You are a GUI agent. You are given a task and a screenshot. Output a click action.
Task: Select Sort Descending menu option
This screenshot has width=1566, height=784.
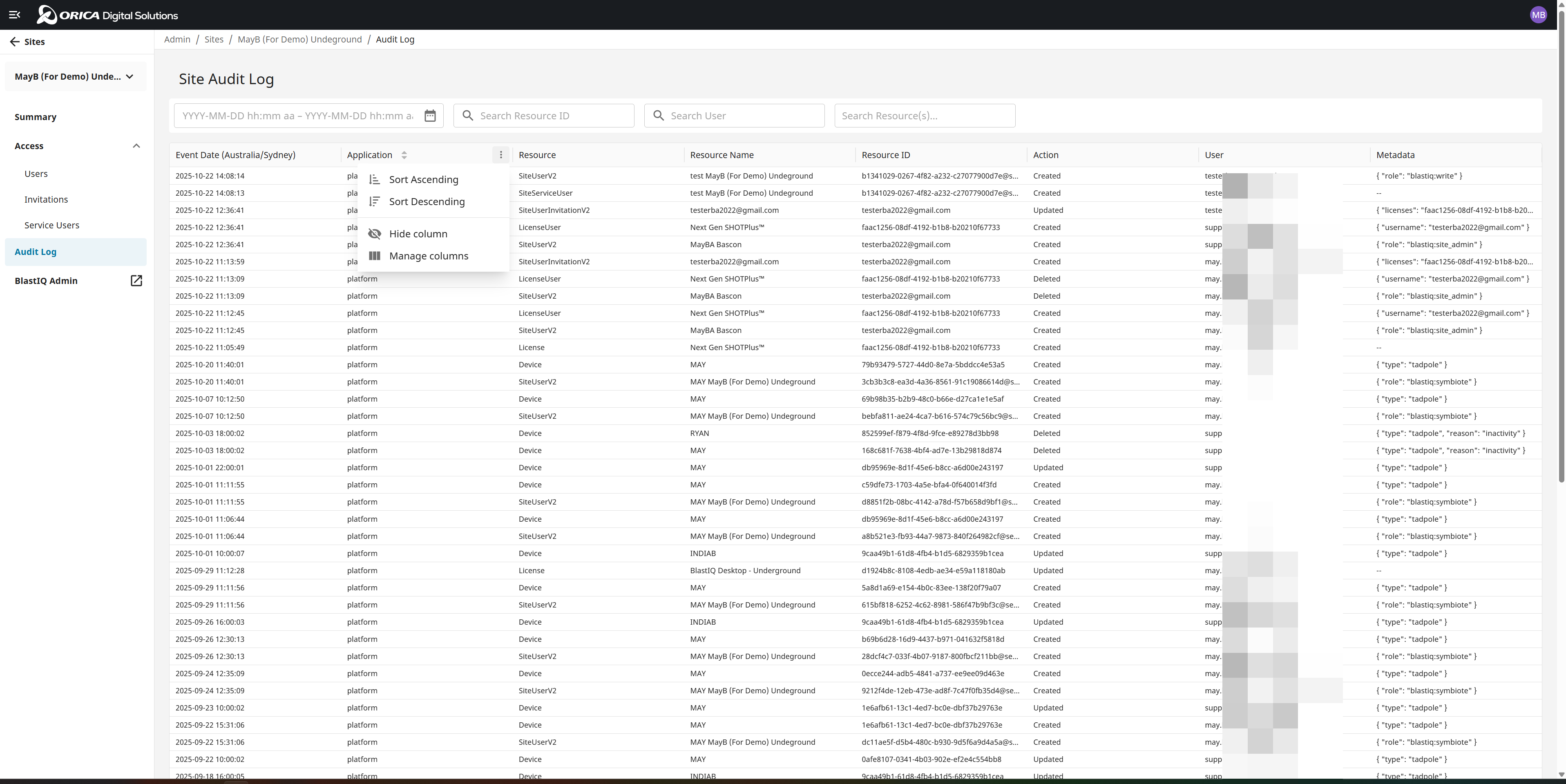[433, 202]
